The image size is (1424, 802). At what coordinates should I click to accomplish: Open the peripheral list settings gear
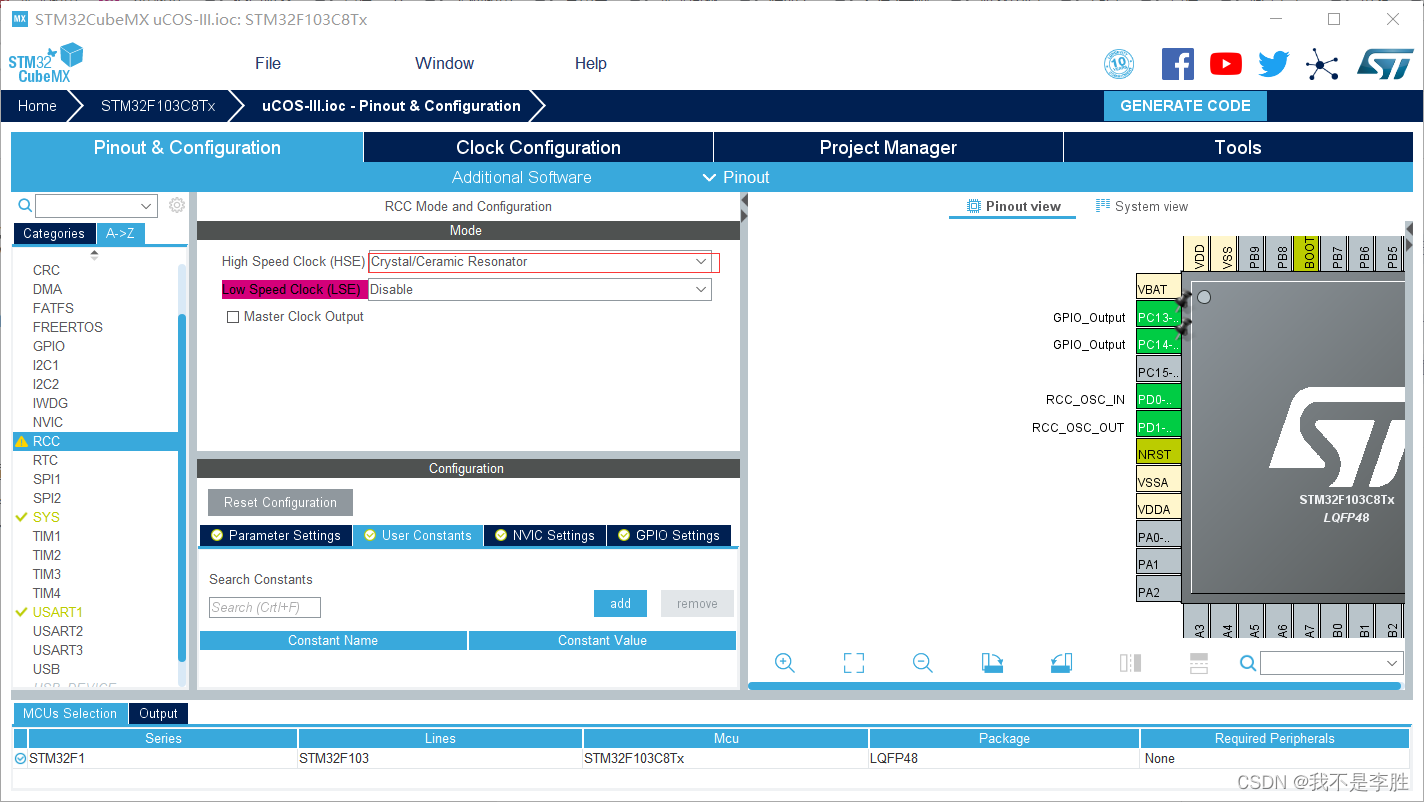177,205
